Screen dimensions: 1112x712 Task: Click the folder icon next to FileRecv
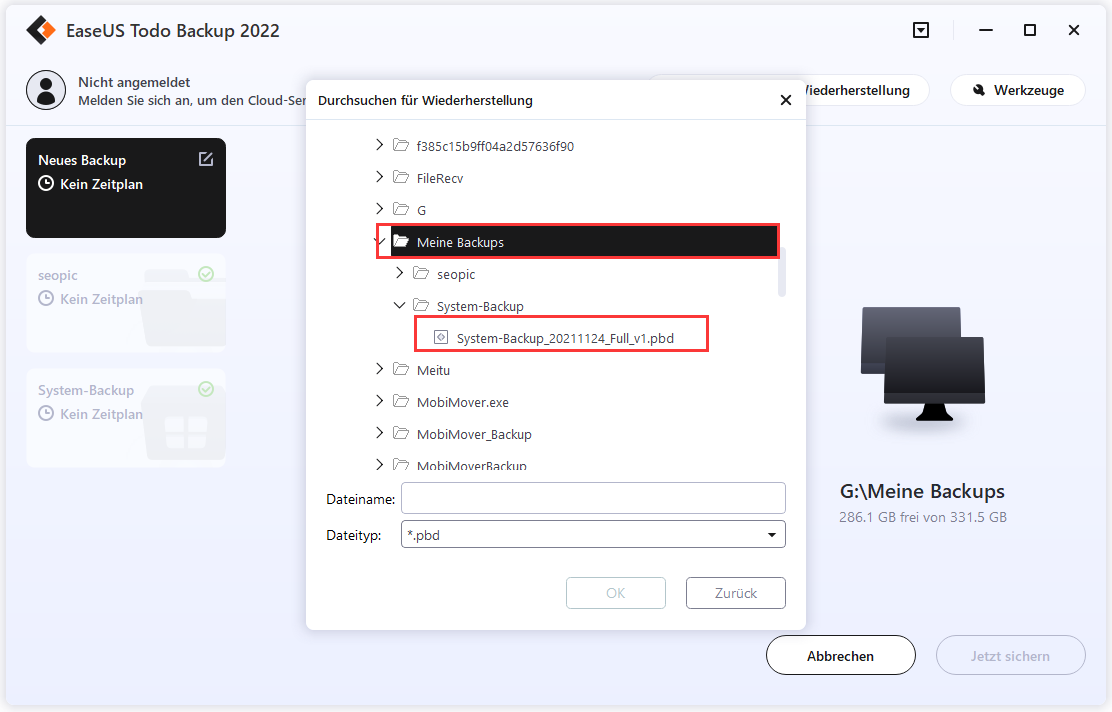[x=401, y=177]
